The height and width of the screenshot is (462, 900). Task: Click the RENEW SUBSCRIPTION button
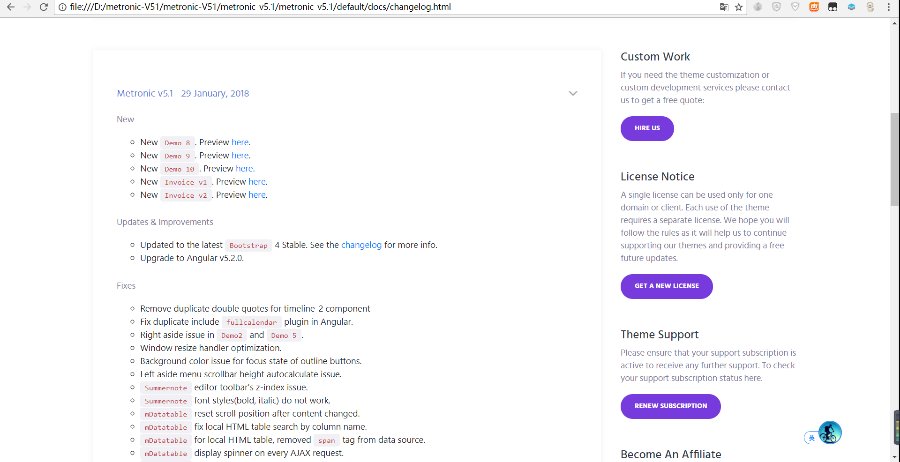click(x=670, y=406)
